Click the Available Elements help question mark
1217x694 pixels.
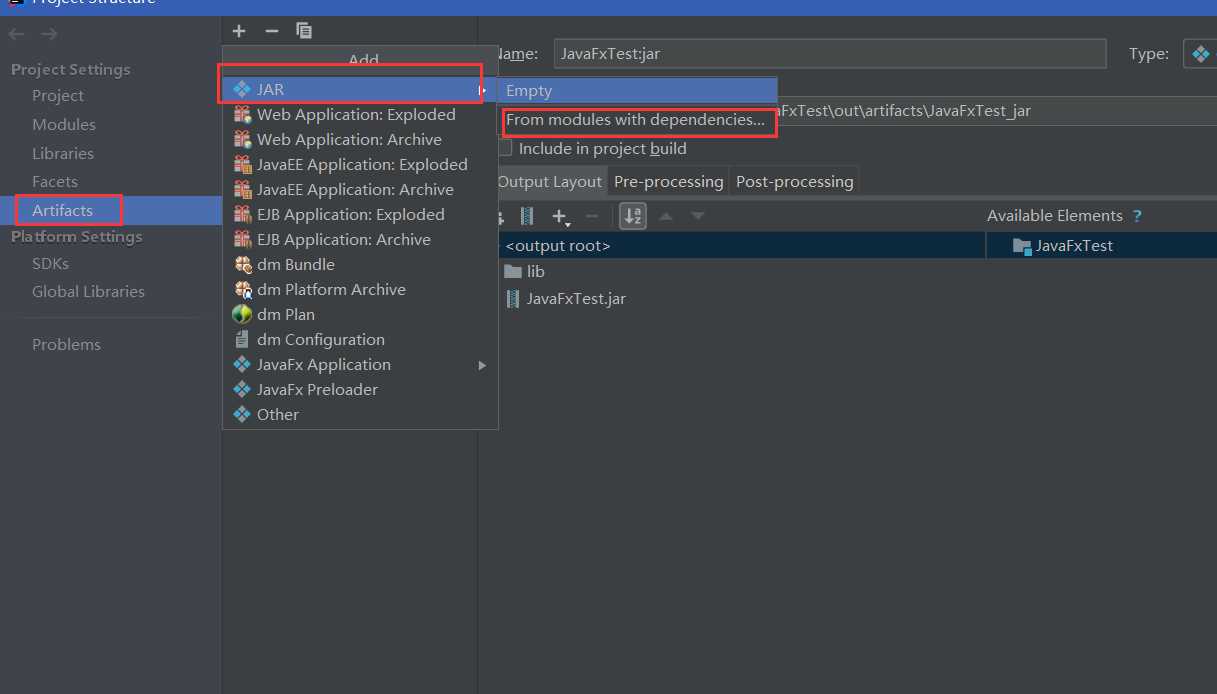click(x=1137, y=216)
